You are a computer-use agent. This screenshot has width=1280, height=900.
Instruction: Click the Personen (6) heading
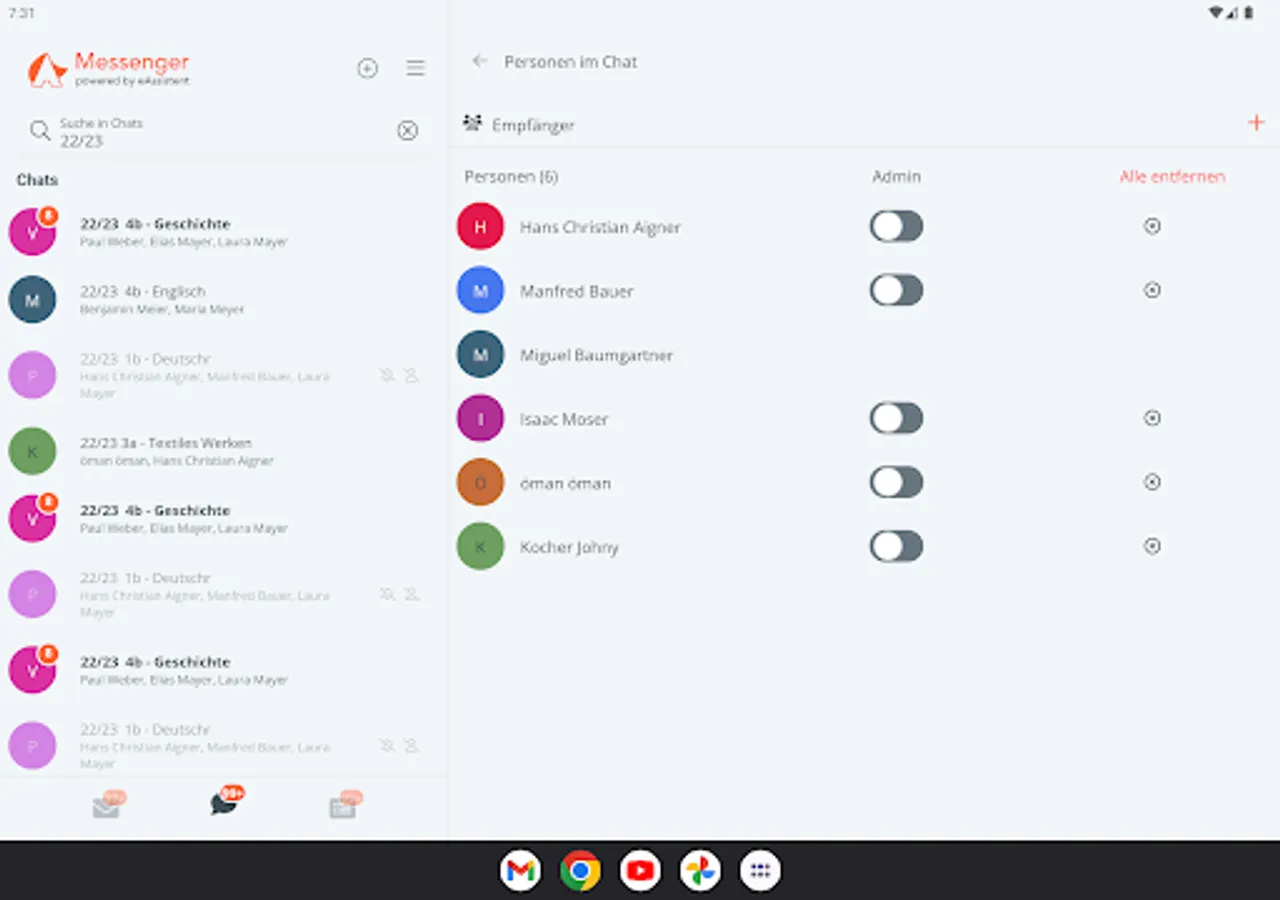(x=511, y=177)
